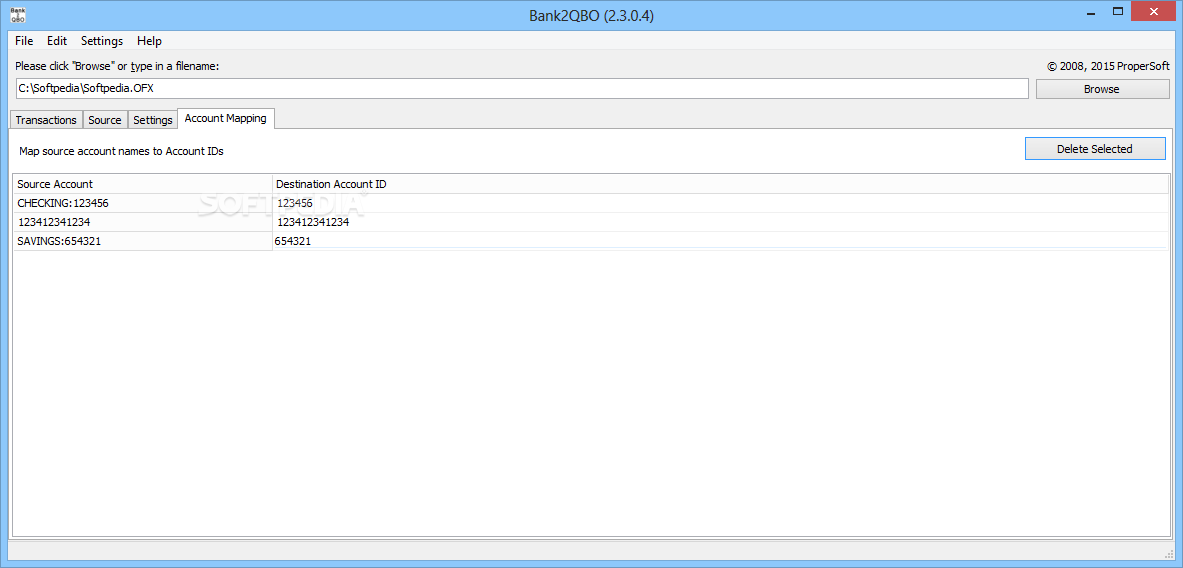Select the Account Mapping tab

tap(226, 118)
